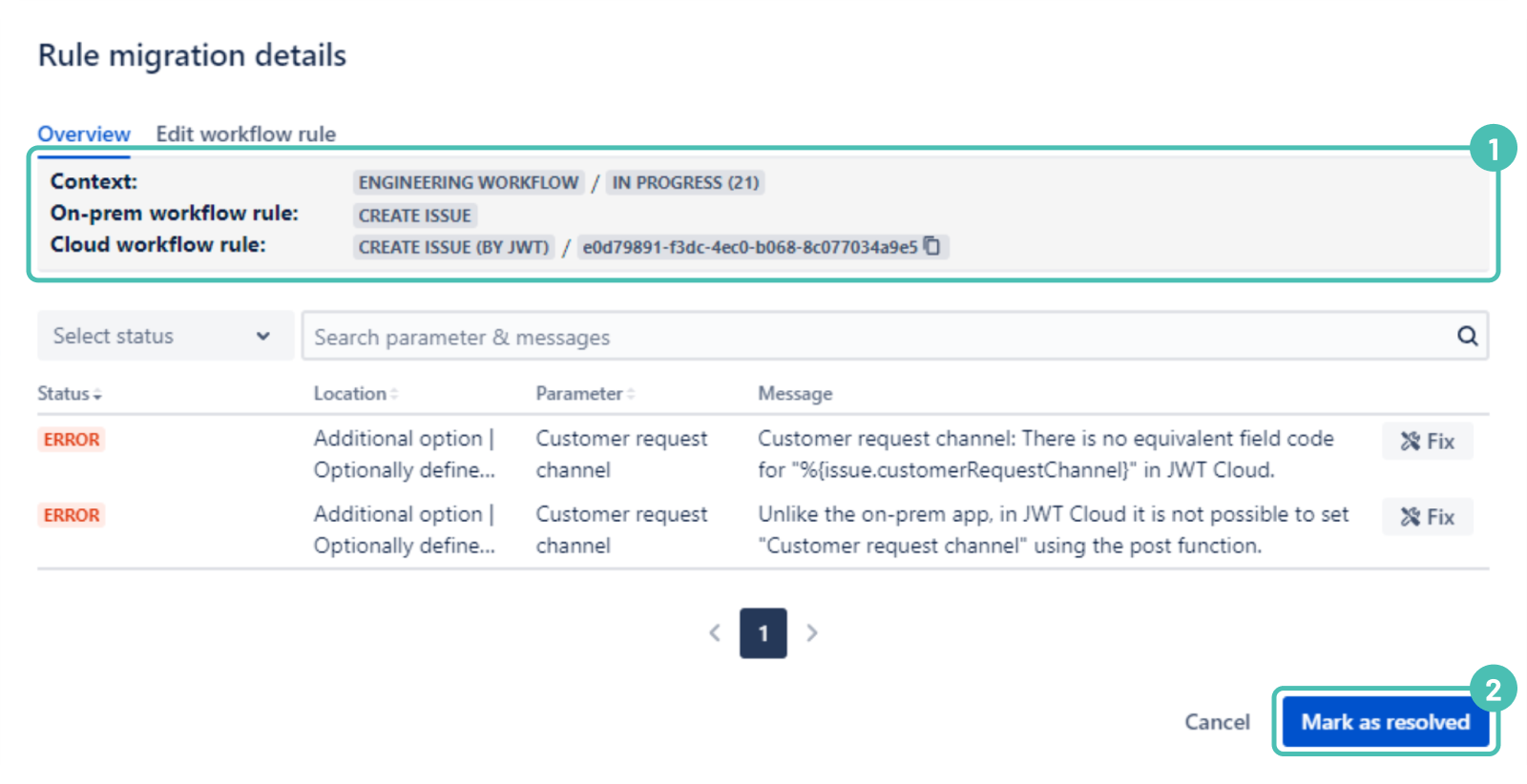This screenshot has width=1527, height=784.
Task: Select page 1 in pagination
Action: [x=763, y=633]
